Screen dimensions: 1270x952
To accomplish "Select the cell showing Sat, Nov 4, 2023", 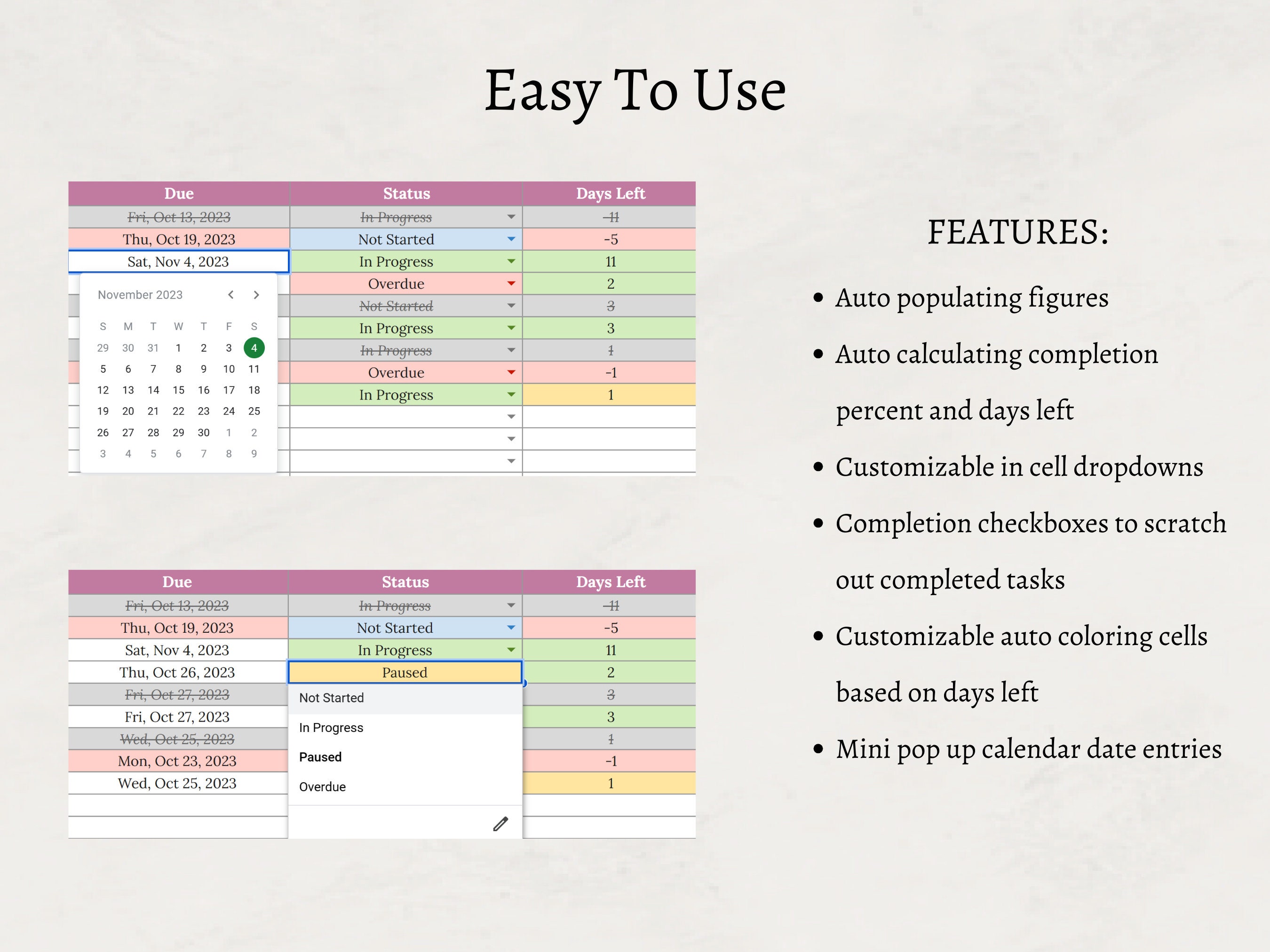I will pyautogui.click(x=178, y=261).
